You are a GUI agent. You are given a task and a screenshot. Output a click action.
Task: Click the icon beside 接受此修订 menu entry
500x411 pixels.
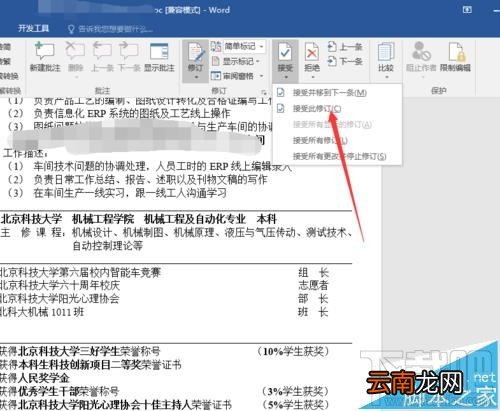[281, 108]
